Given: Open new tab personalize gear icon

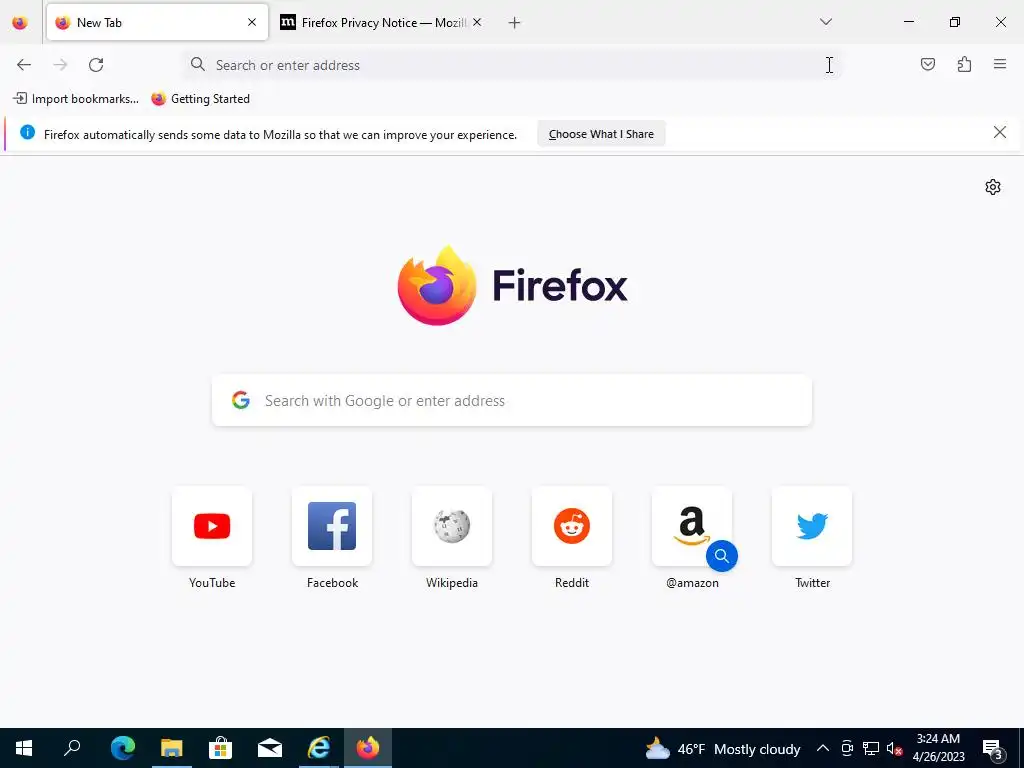Looking at the screenshot, I should click(x=993, y=187).
